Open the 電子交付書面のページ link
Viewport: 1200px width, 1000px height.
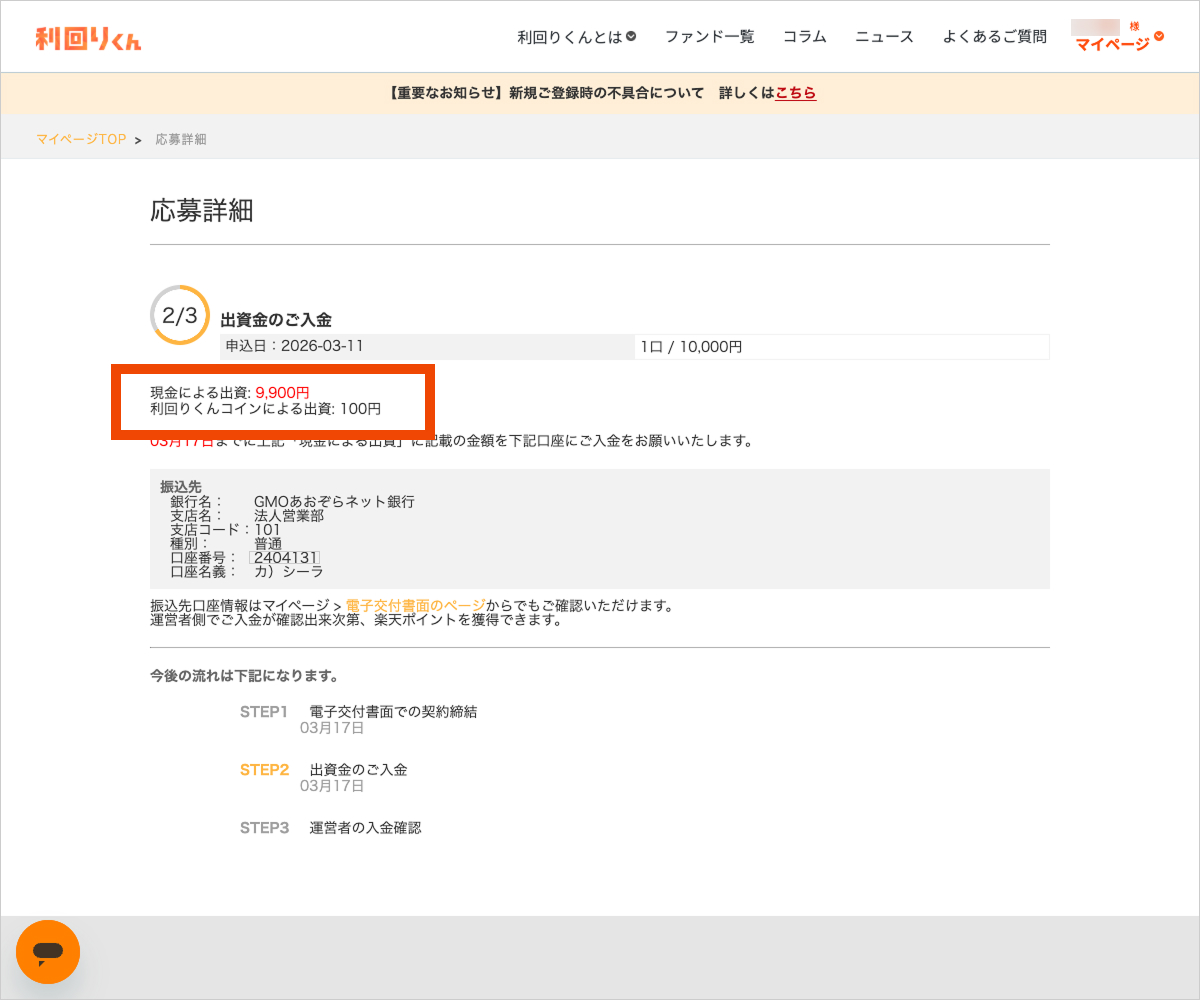[415, 605]
